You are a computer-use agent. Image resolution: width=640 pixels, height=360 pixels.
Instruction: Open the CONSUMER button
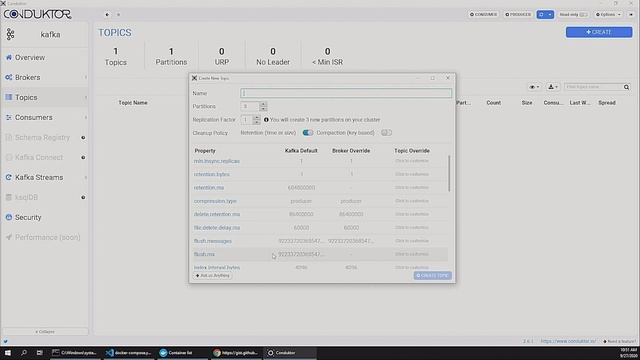[x=483, y=15]
